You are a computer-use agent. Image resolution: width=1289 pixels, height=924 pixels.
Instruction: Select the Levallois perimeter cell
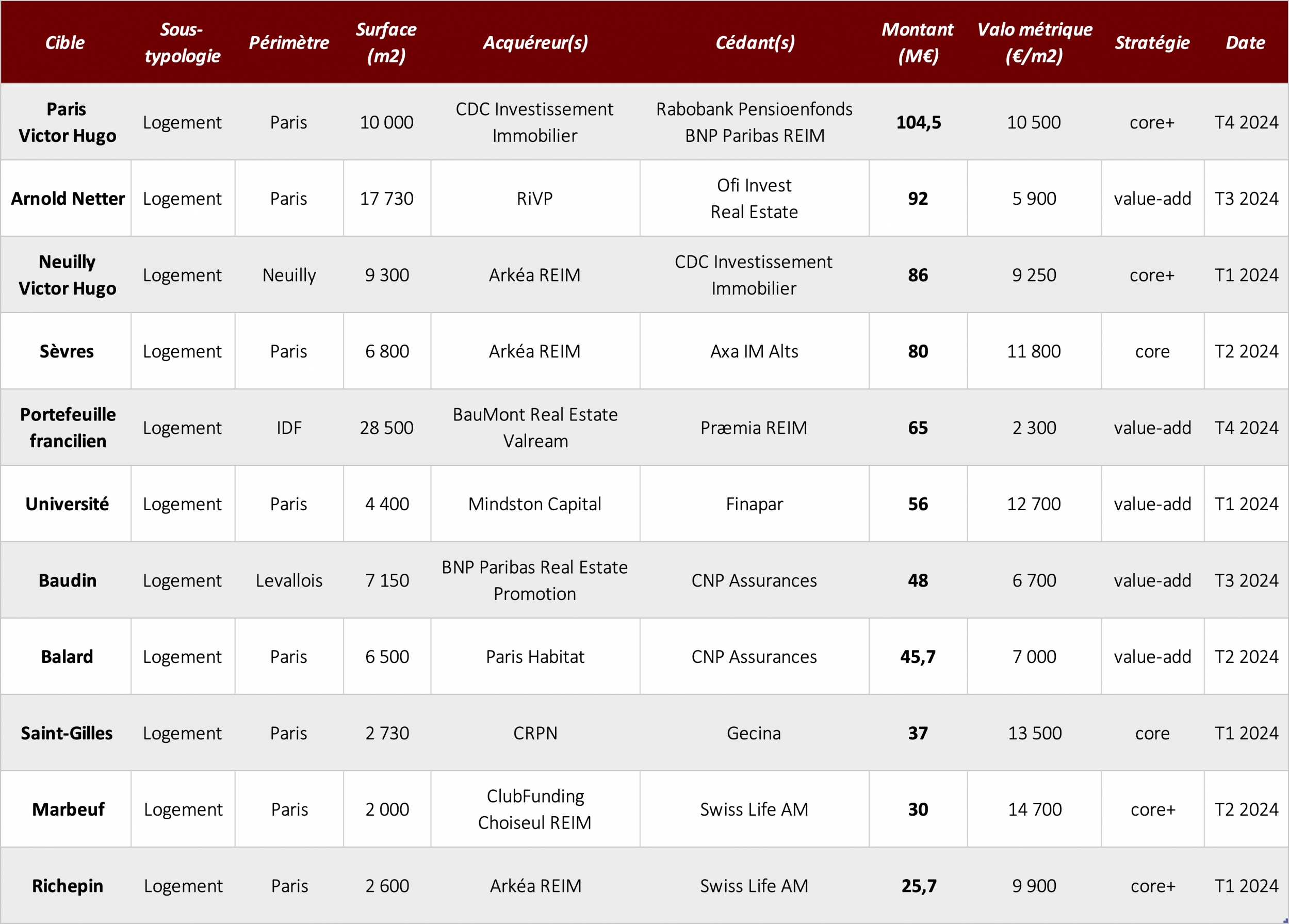[x=289, y=580]
